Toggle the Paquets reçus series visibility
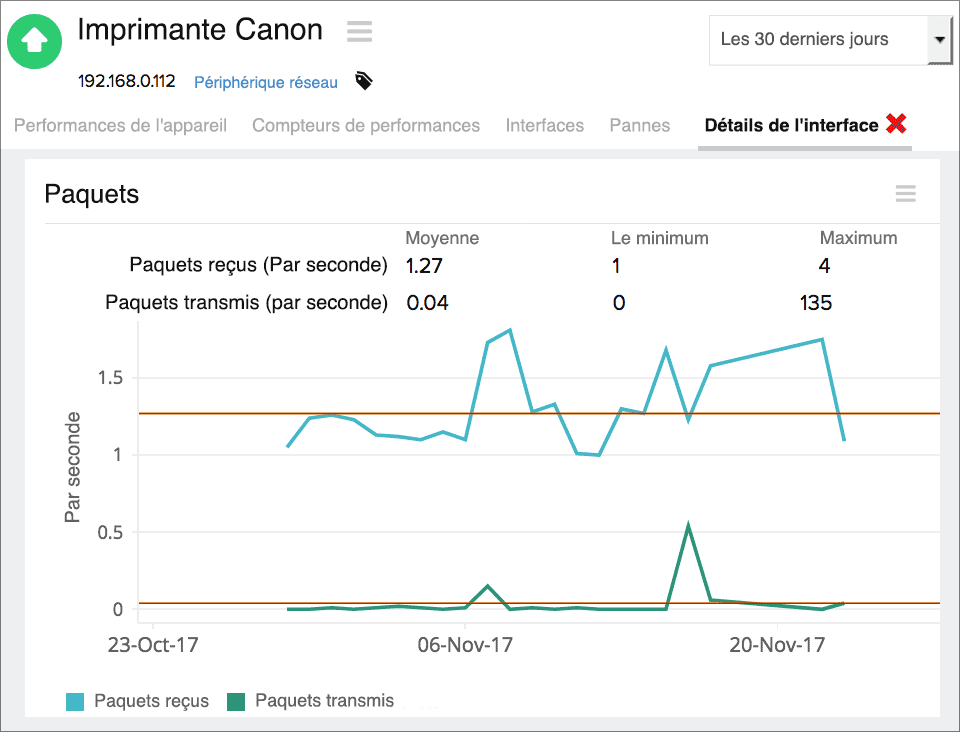Viewport: 960px width, 732px height. (137, 701)
